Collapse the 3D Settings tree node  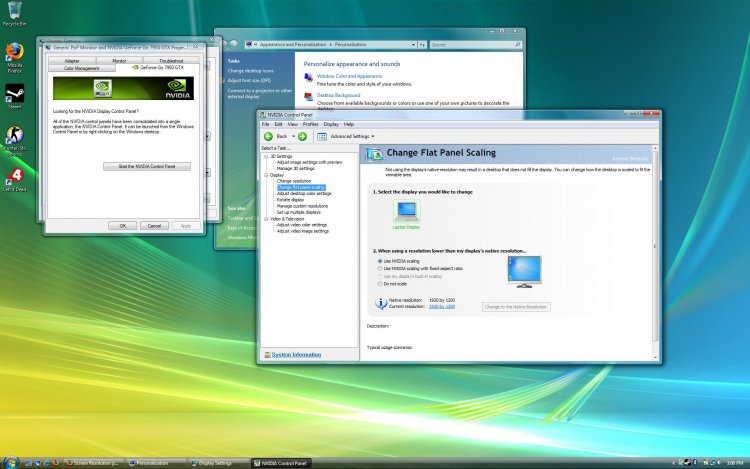[266, 156]
